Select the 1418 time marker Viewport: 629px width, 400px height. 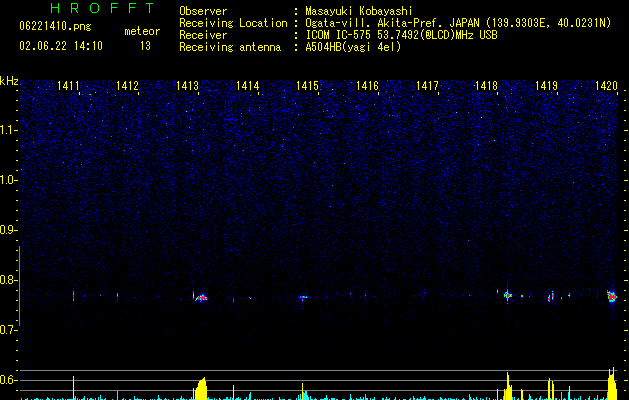point(486,87)
